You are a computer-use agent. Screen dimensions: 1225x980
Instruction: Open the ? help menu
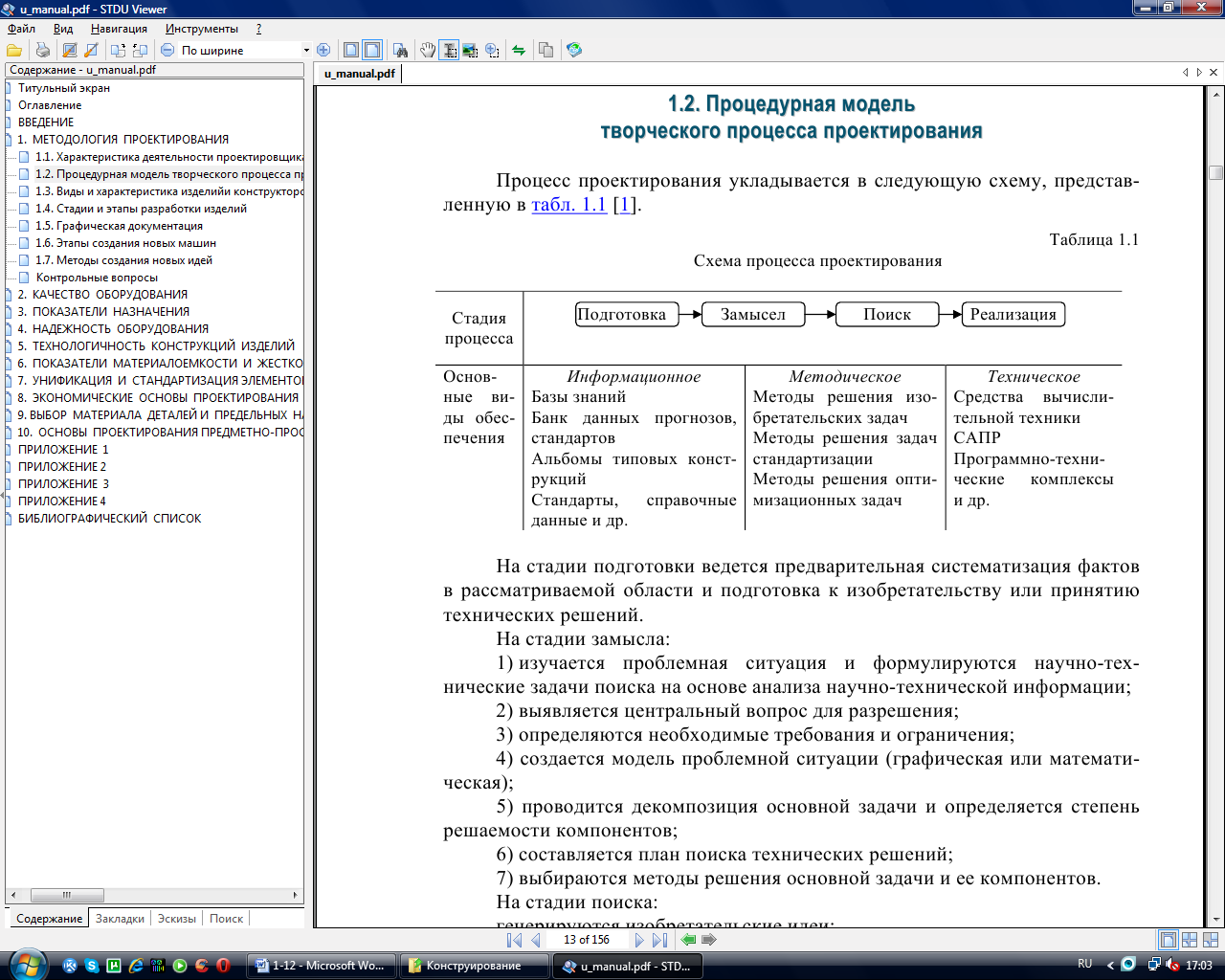pyautogui.click(x=258, y=29)
